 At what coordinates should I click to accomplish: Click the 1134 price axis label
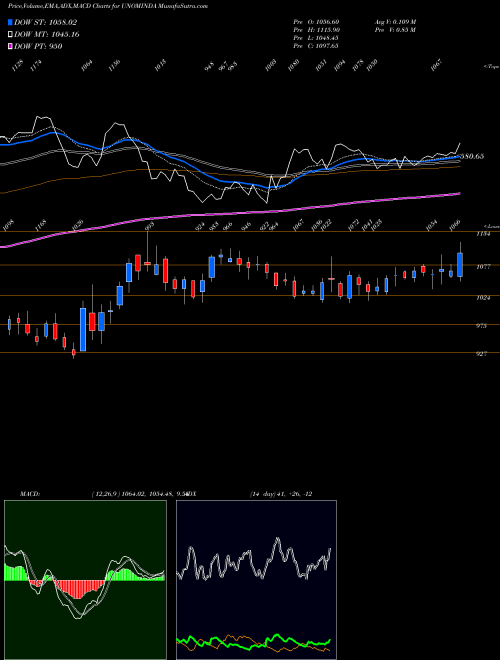(x=483, y=234)
